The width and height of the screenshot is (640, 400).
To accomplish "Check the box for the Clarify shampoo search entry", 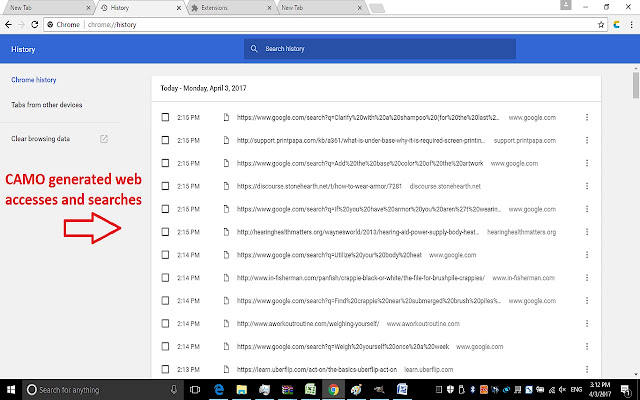I will (165, 118).
